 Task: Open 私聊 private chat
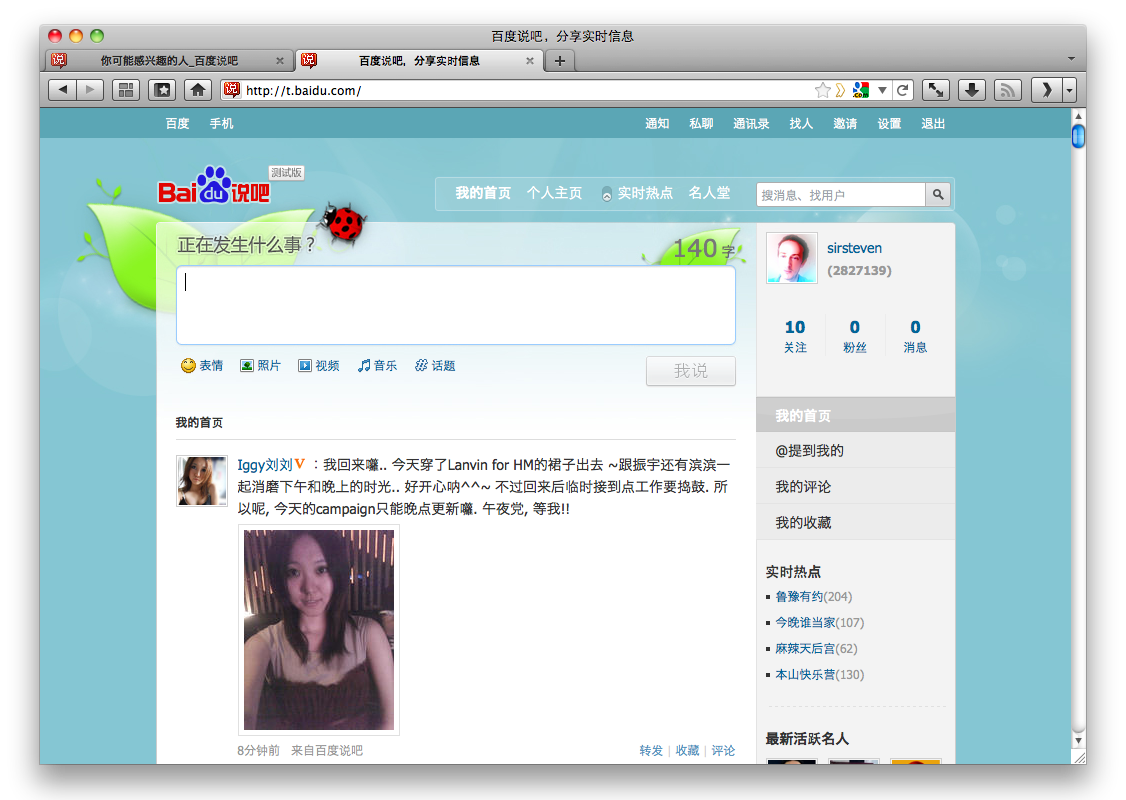click(701, 124)
